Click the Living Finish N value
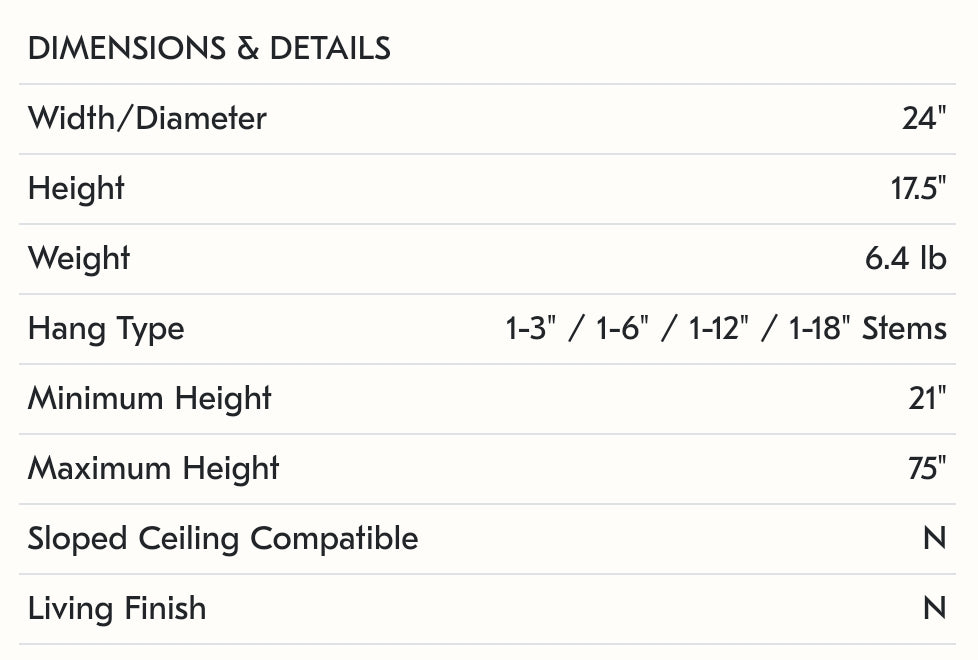978x660 pixels. (934, 609)
